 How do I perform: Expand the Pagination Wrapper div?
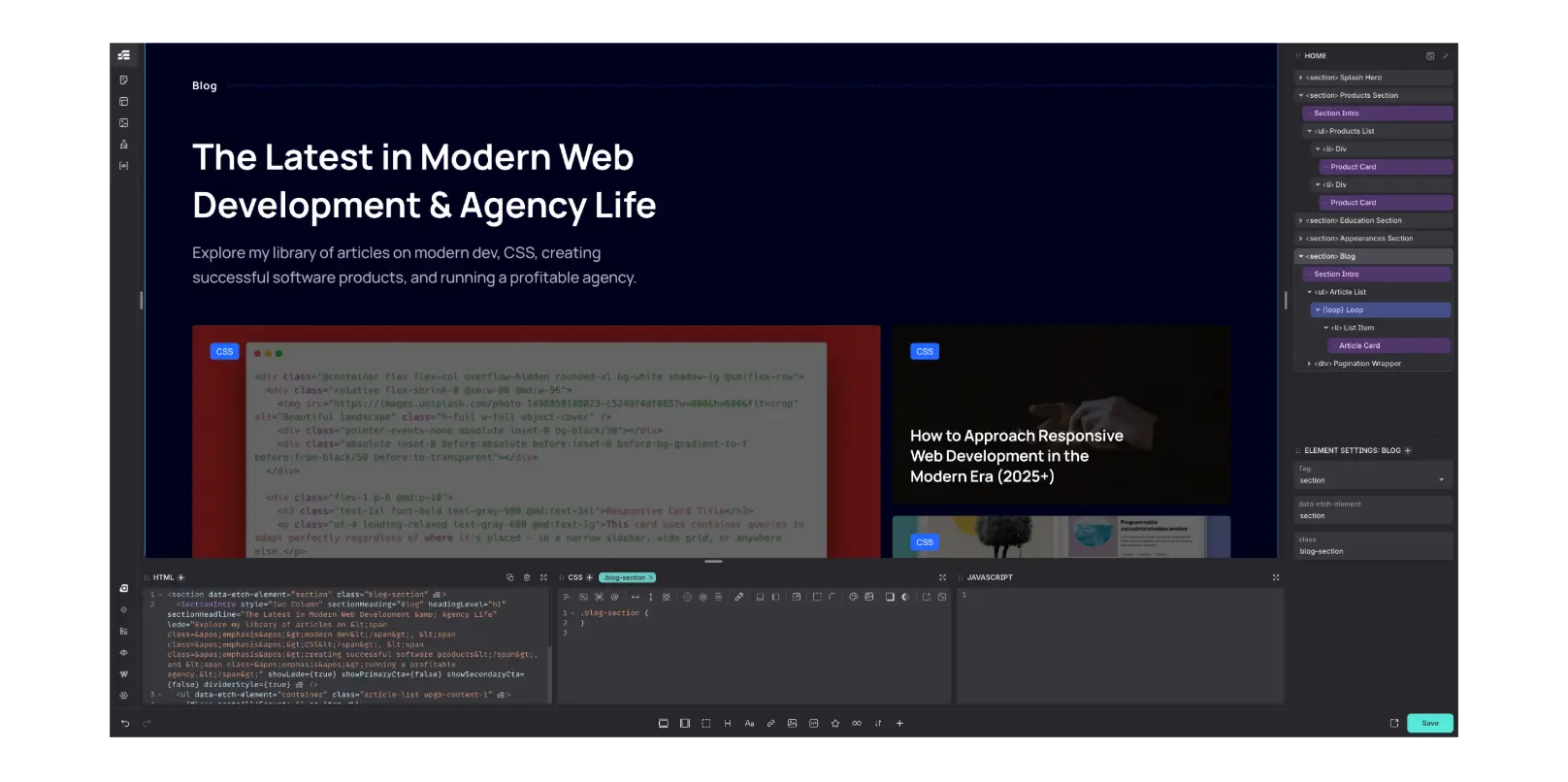click(x=1309, y=364)
